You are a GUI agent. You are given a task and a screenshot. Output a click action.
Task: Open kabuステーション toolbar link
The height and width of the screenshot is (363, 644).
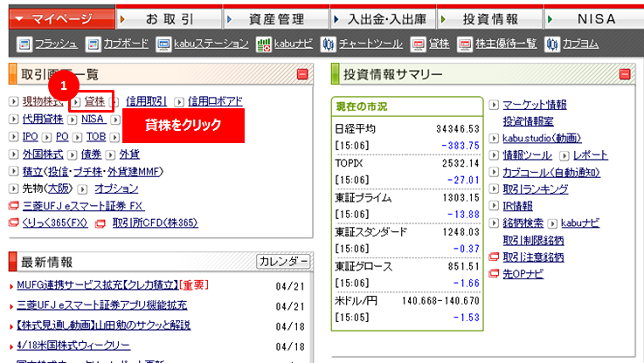pos(211,44)
